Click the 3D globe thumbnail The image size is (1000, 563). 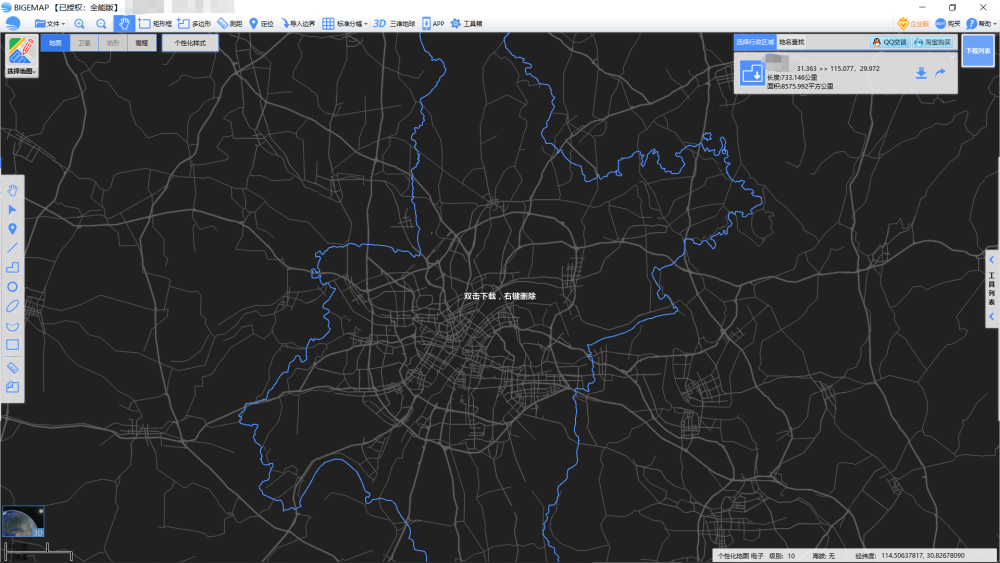tap(23, 522)
